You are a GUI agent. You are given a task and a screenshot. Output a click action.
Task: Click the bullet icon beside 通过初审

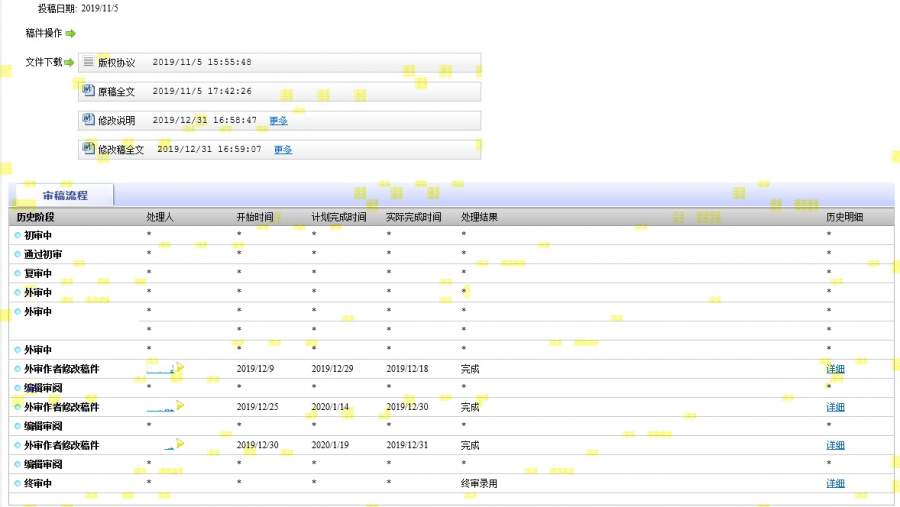coord(18,254)
